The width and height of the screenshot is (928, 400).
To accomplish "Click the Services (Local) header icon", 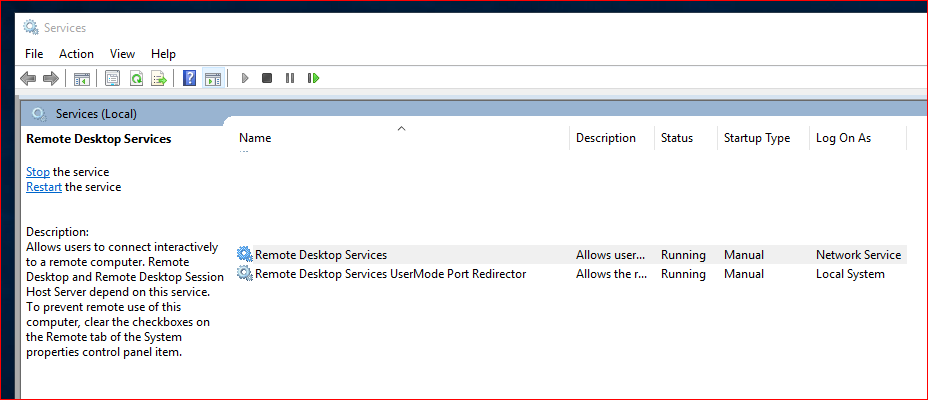I will tap(39, 114).
